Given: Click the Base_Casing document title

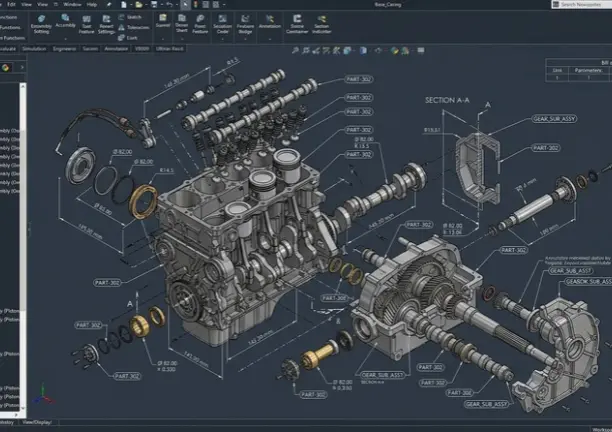Looking at the screenshot, I should [x=388, y=5].
